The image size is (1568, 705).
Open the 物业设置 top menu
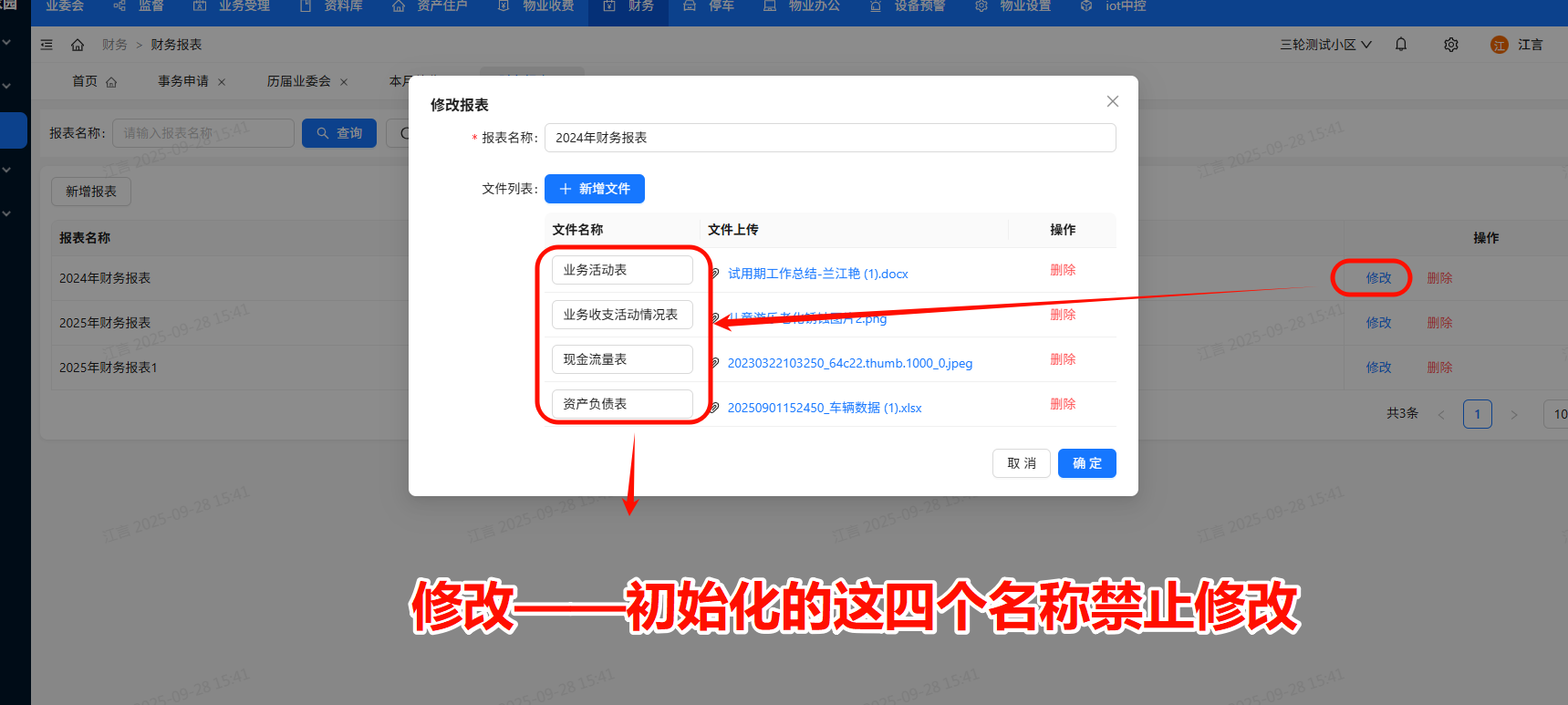(1013, 6)
